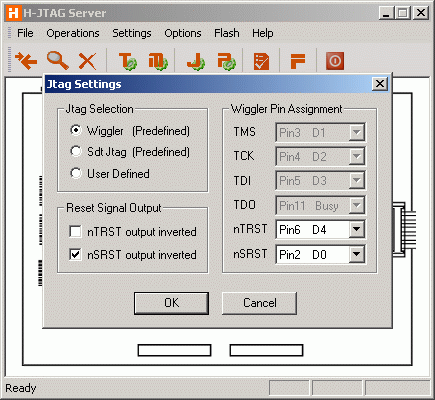435x400 pixels.
Task: Click the orange X kill icon
Action: [87, 61]
